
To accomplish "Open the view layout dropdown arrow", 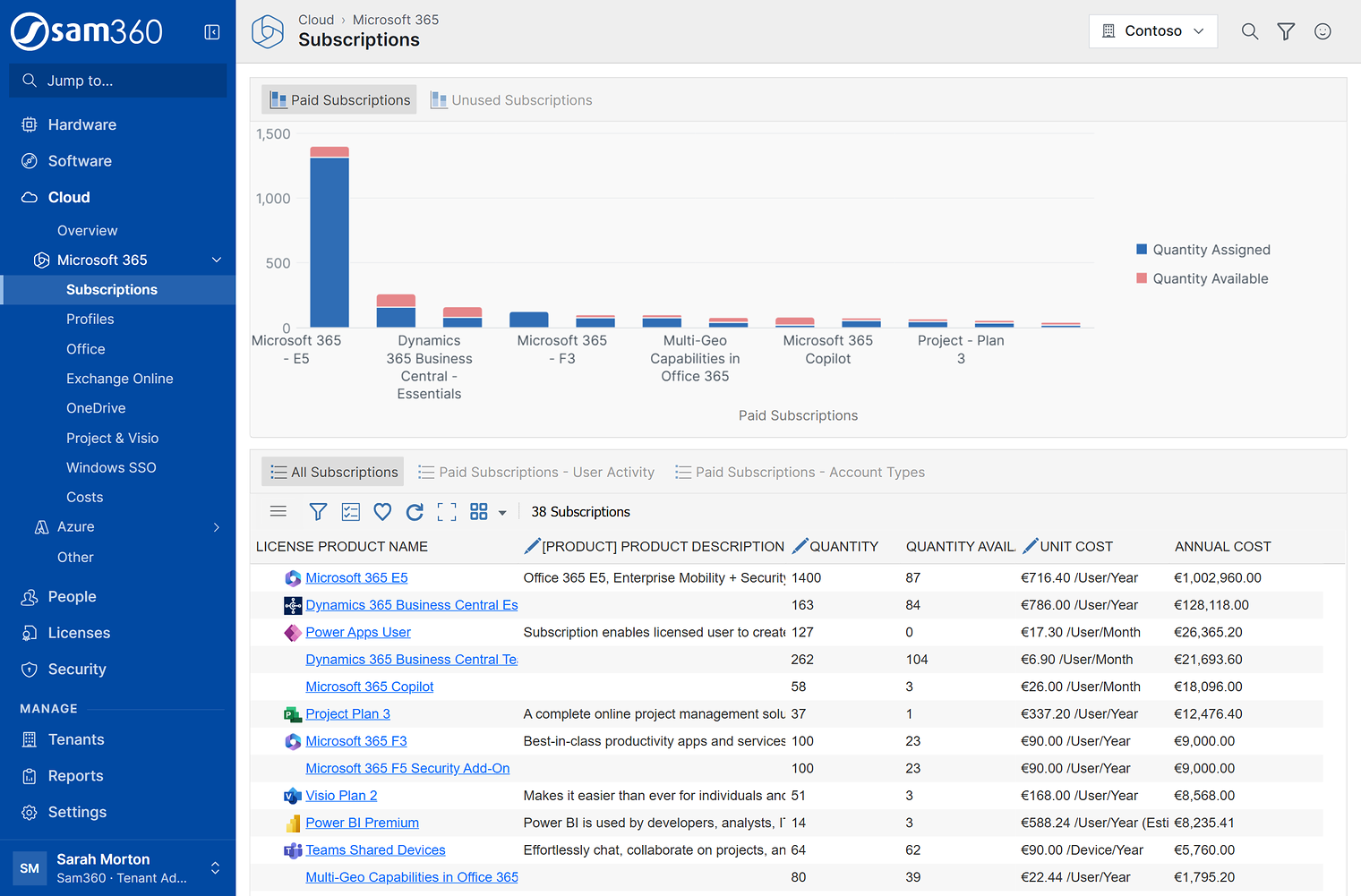I will pyautogui.click(x=502, y=513).
